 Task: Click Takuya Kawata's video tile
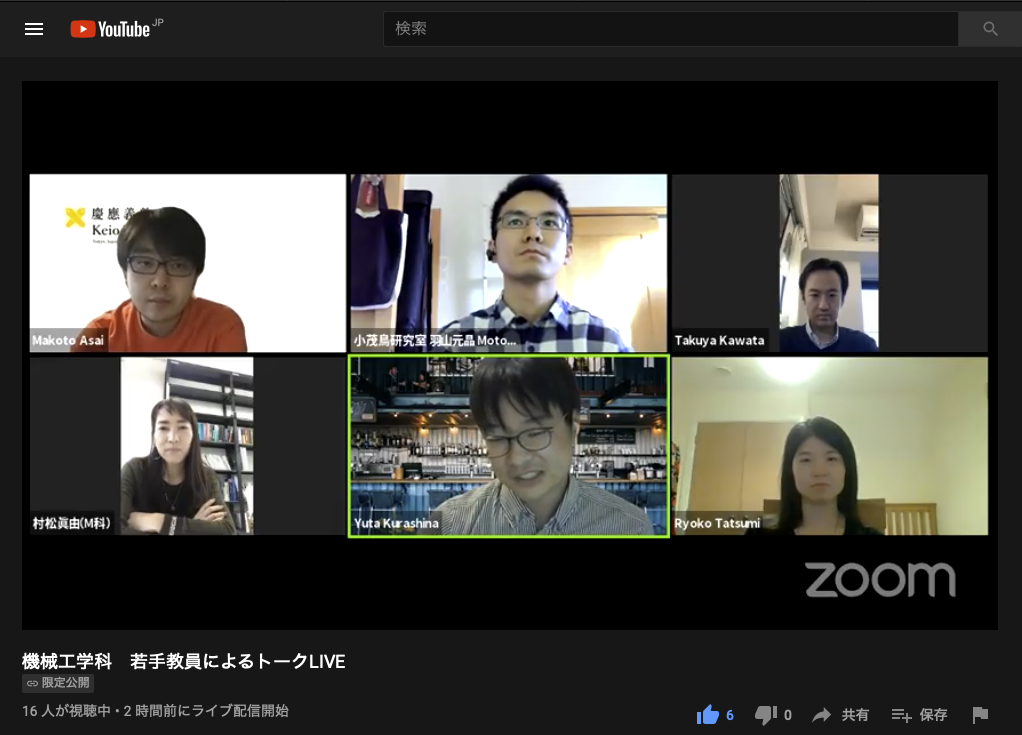pos(829,263)
